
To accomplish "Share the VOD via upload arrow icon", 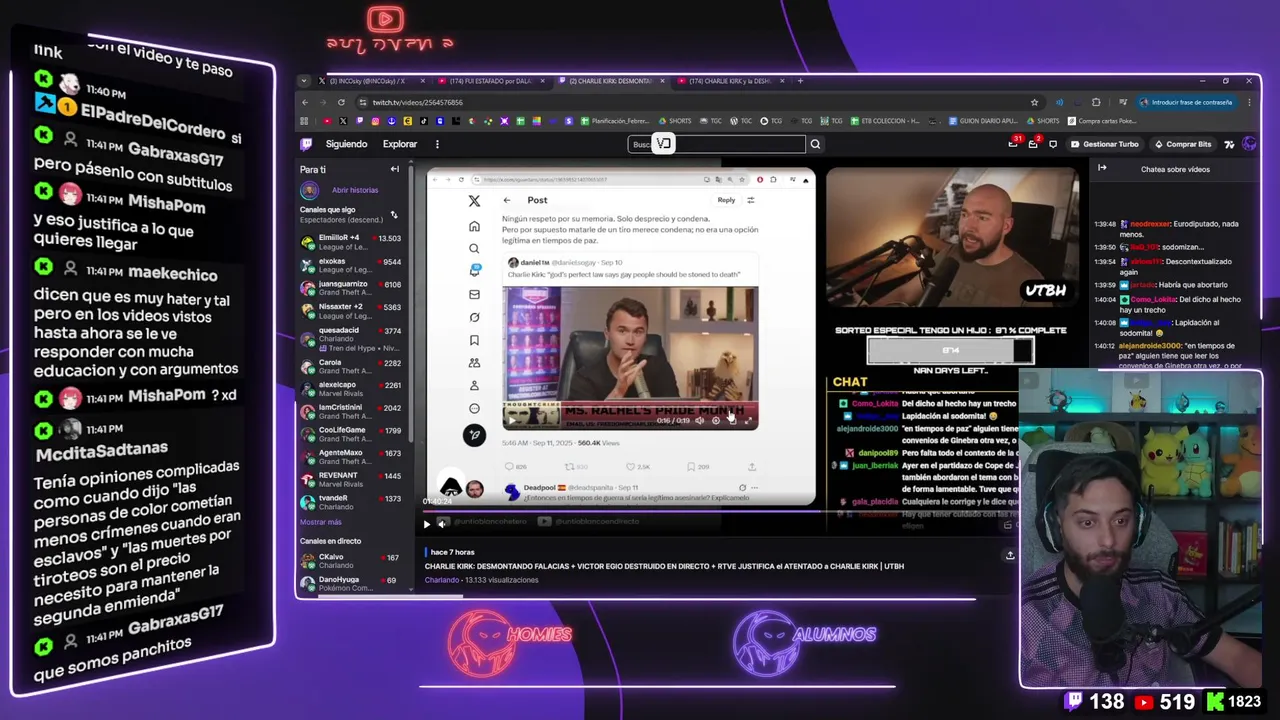I will coord(1010,556).
